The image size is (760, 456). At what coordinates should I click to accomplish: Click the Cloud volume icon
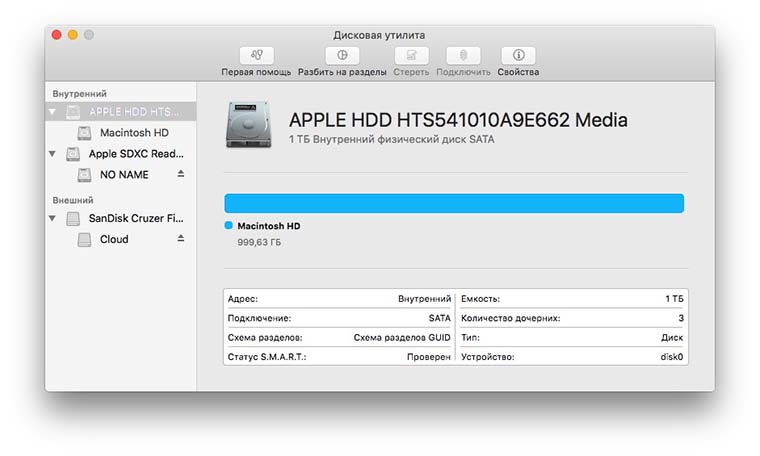[84, 239]
